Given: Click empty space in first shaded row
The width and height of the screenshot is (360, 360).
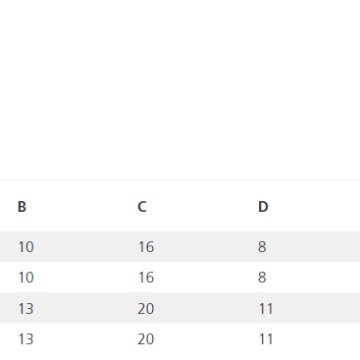Looking at the screenshot, I should [317, 247].
